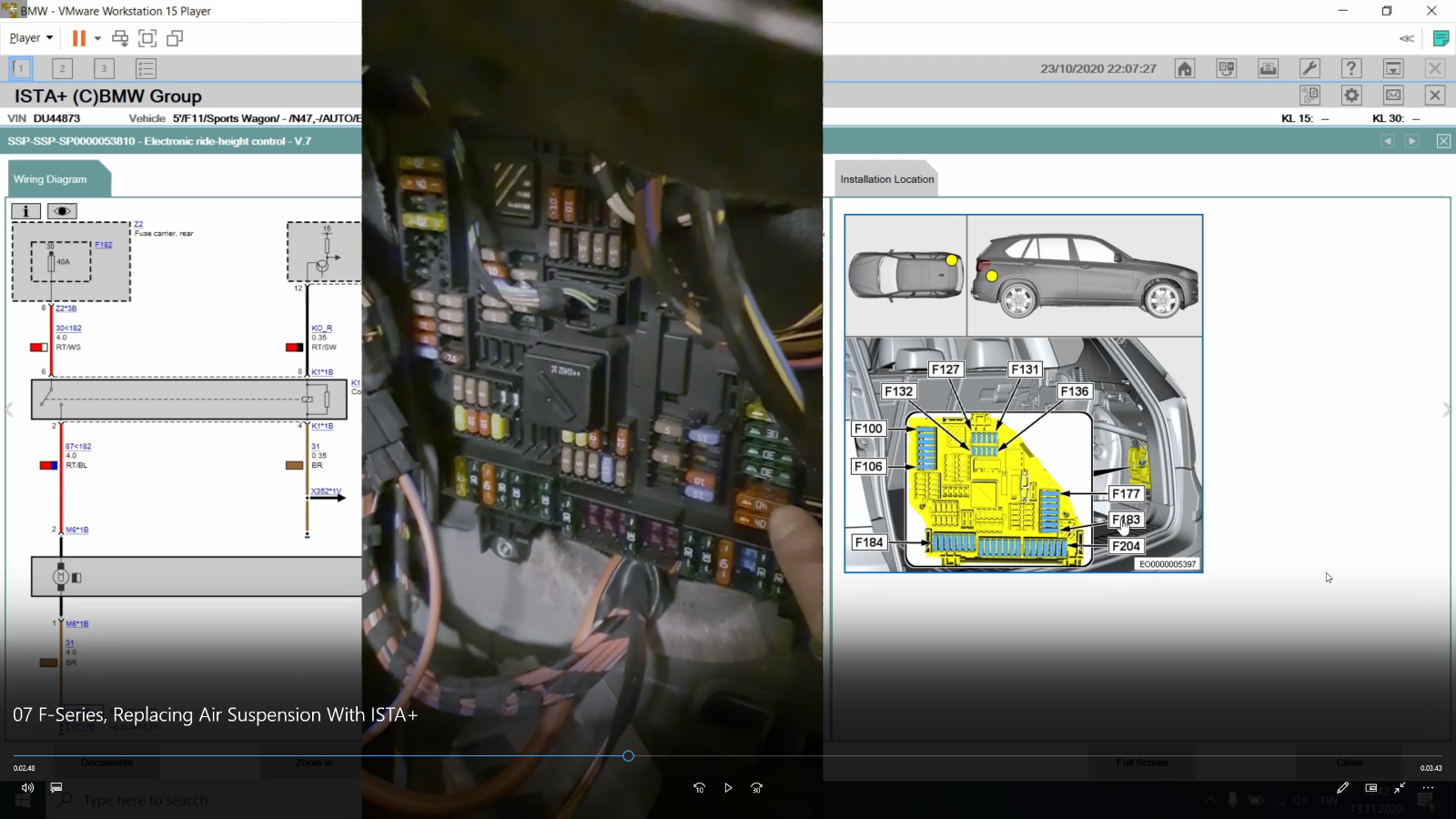Click the print icon in ISTA toolbar

tap(1268, 68)
